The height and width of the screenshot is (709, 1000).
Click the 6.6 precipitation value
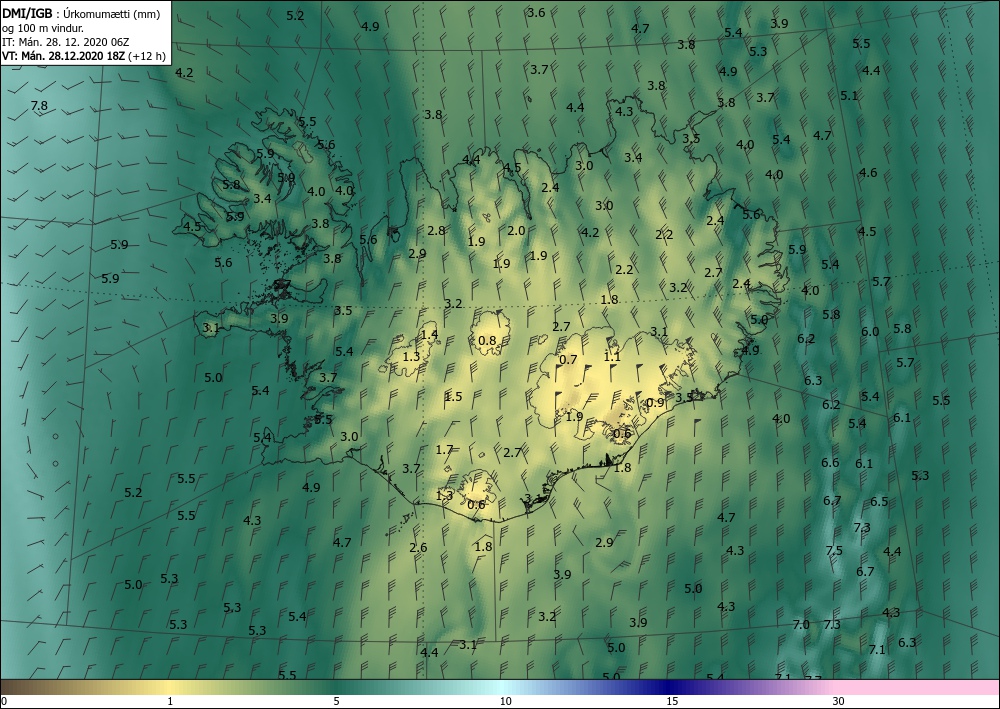830,463
